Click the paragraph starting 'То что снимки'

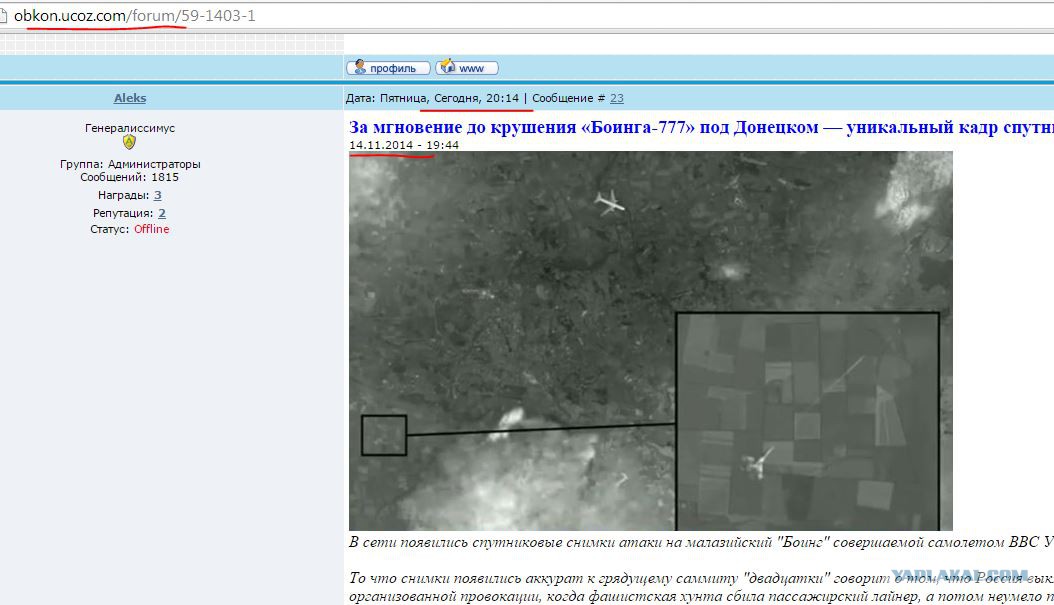[x=701, y=587]
